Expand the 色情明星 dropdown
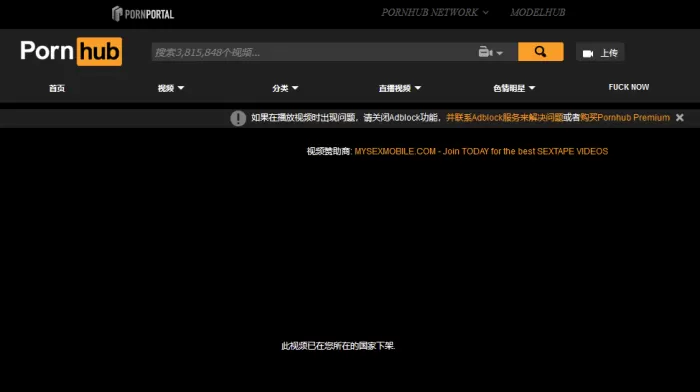Viewport: 700px width, 392px height. coord(514,88)
